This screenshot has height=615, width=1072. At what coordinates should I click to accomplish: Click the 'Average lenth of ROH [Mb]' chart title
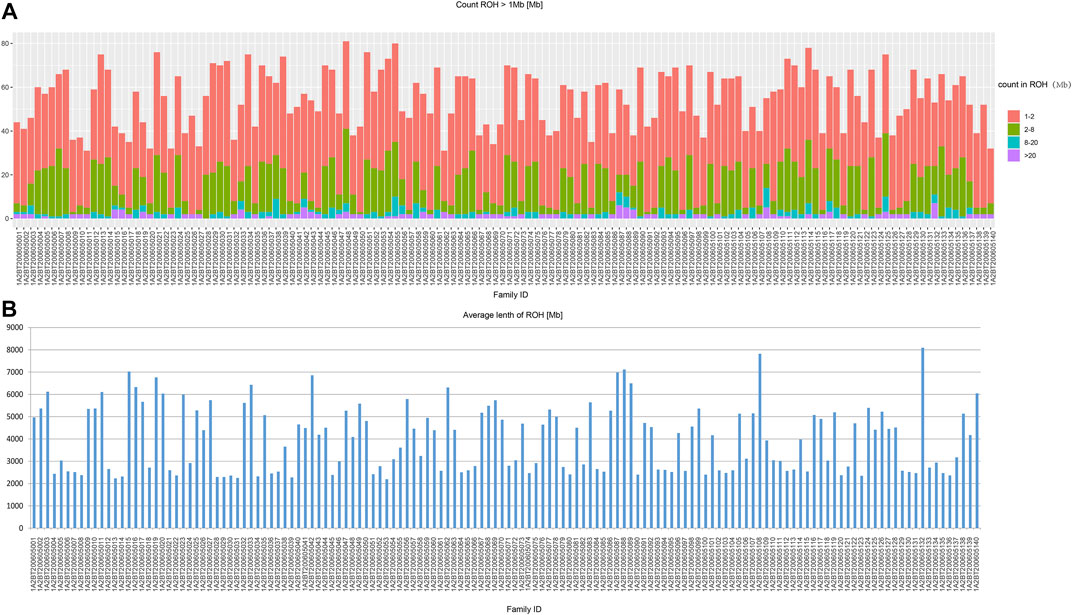[513, 315]
